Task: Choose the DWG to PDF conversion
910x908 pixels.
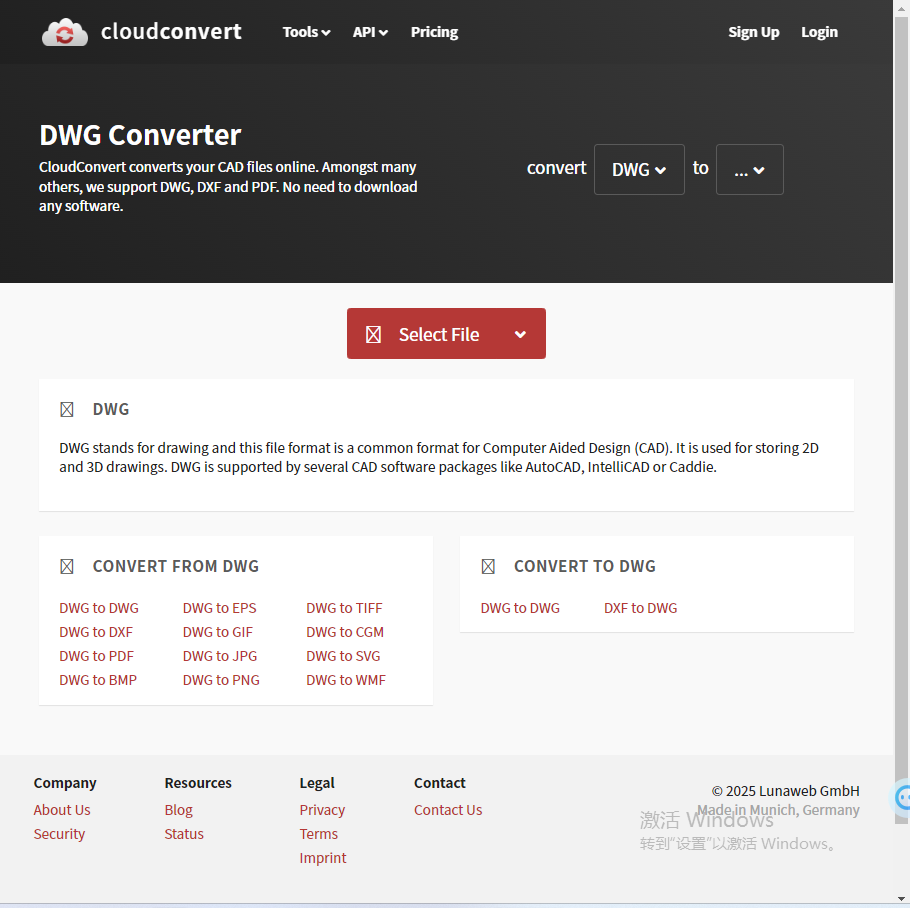Action: 96,656
